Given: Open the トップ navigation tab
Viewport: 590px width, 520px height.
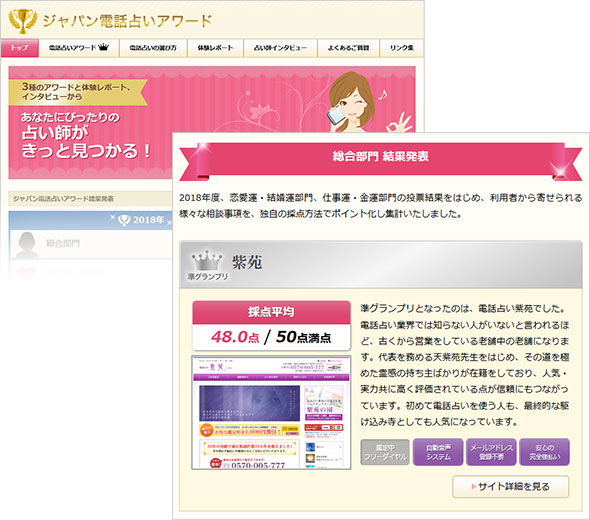Looking at the screenshot, I should tap(20, 48).
